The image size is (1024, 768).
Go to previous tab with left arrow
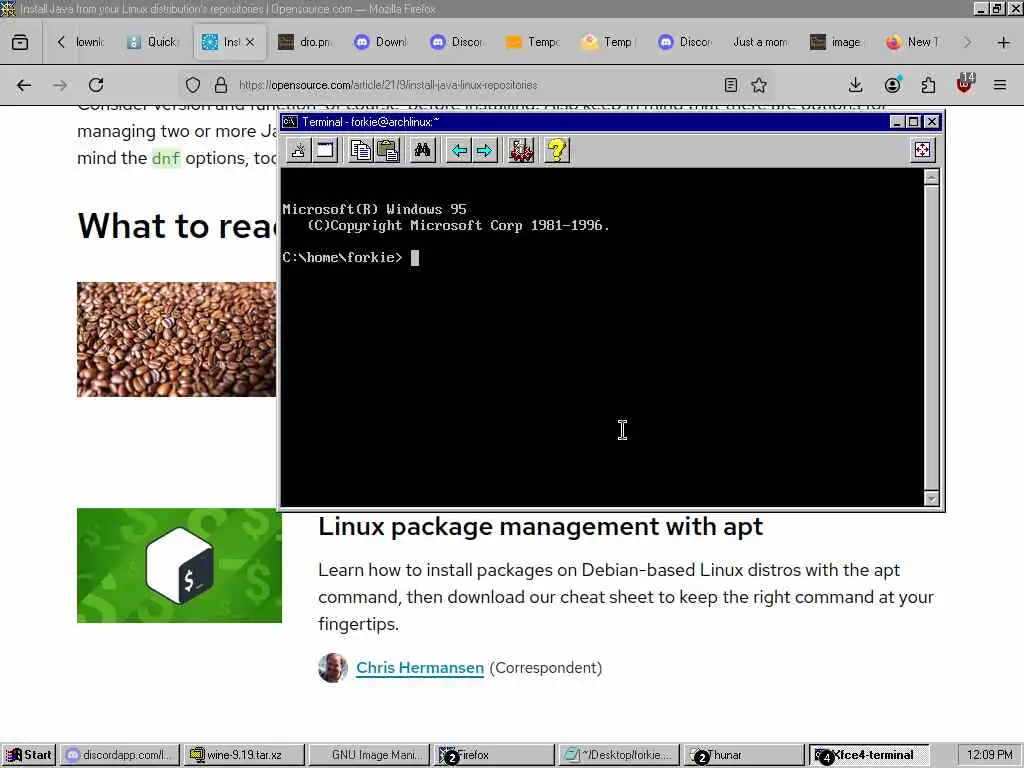click(459, 151)
